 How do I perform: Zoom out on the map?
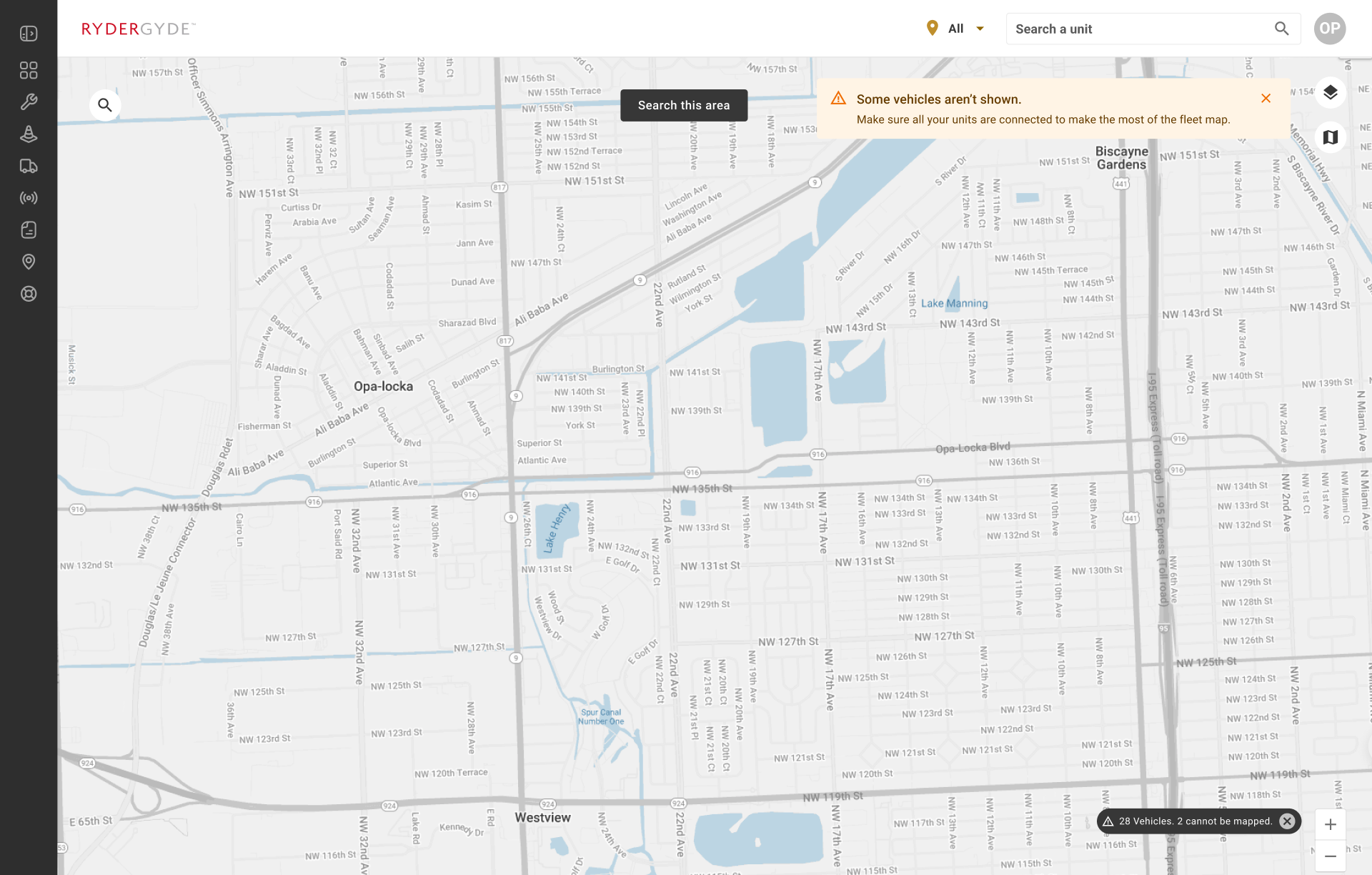1330,856
